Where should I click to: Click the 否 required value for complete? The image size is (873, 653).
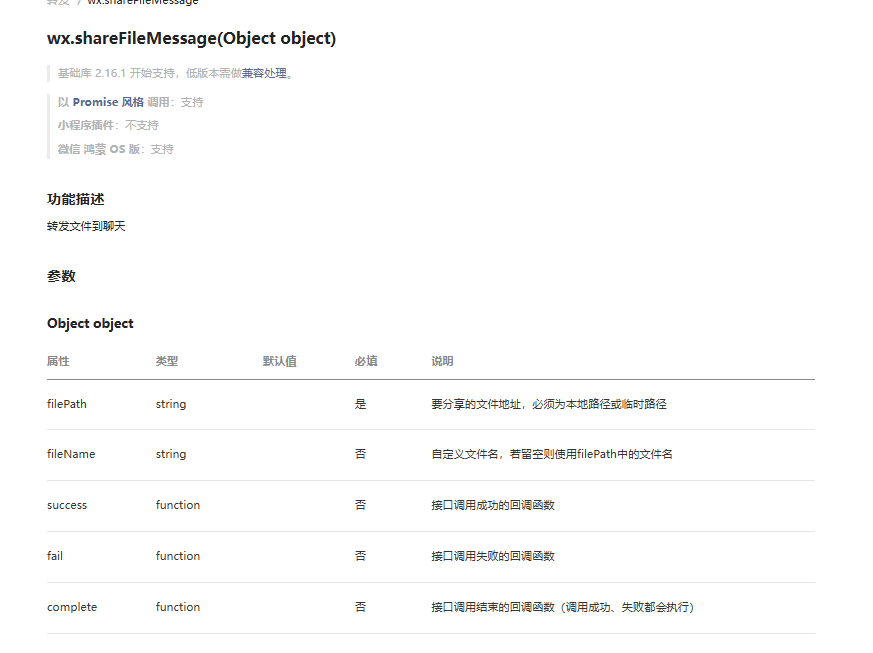pos(361,607)
